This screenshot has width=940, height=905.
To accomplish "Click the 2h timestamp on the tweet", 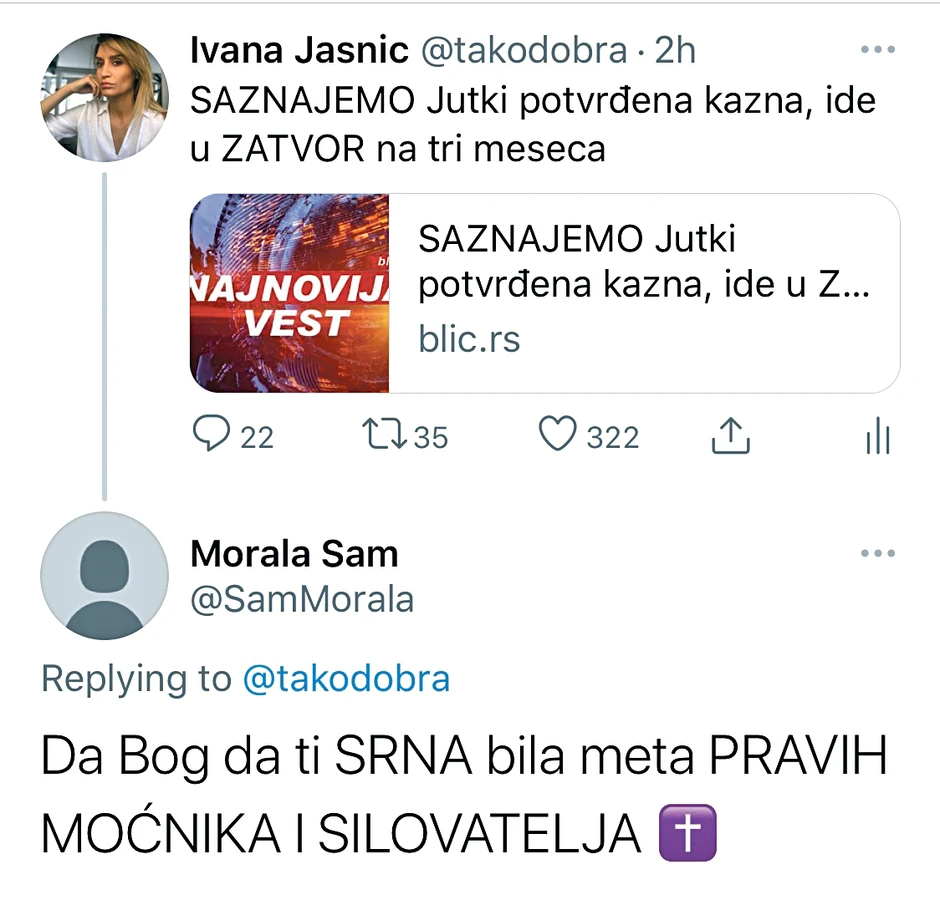I will 675,50.
